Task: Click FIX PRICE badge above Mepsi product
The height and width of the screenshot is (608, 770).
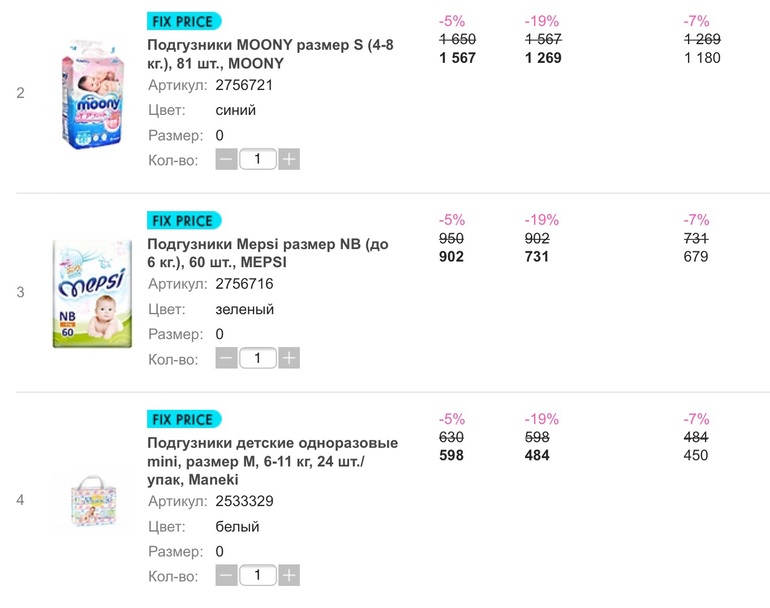Action: pyautogui.click(x=184, y=220)
